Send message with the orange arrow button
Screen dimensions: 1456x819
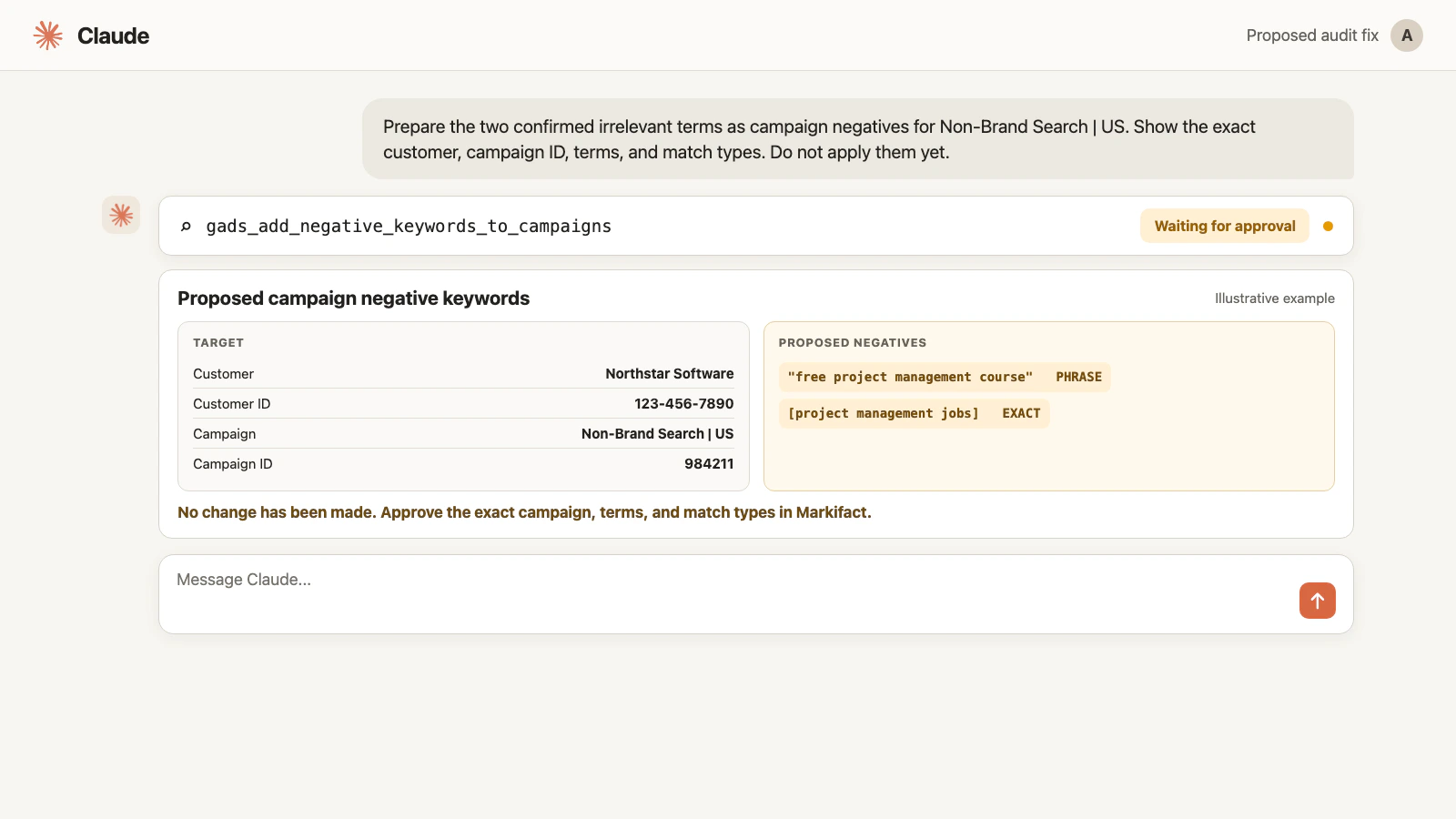click(1318, 601)
